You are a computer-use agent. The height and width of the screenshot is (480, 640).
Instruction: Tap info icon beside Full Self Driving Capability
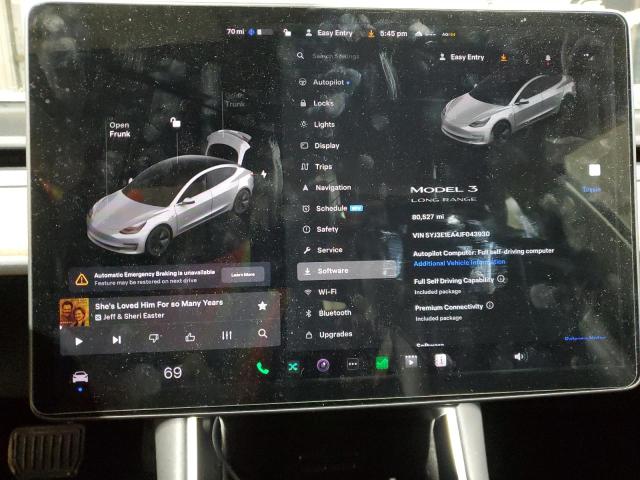[501, 279]
